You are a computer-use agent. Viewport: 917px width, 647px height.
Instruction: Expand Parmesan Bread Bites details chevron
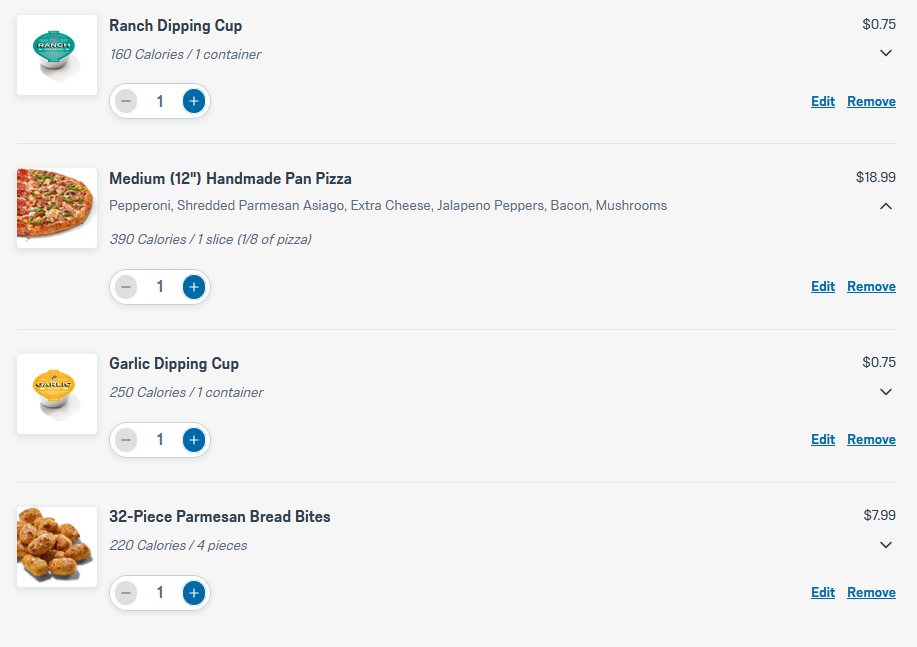point(885,545)
